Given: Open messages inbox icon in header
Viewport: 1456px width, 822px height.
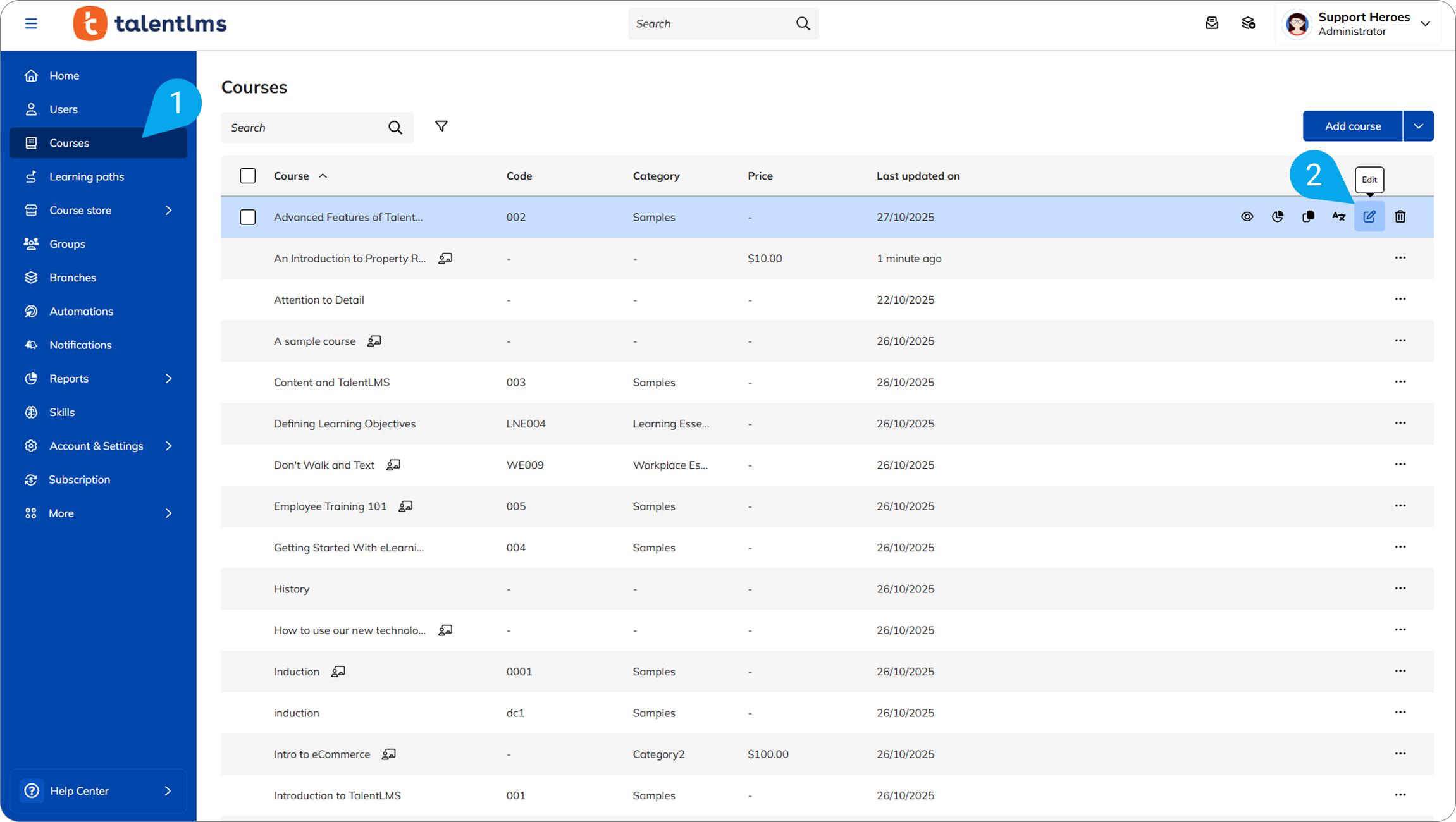Looking at the screenshot, I should click(1211, 23).
